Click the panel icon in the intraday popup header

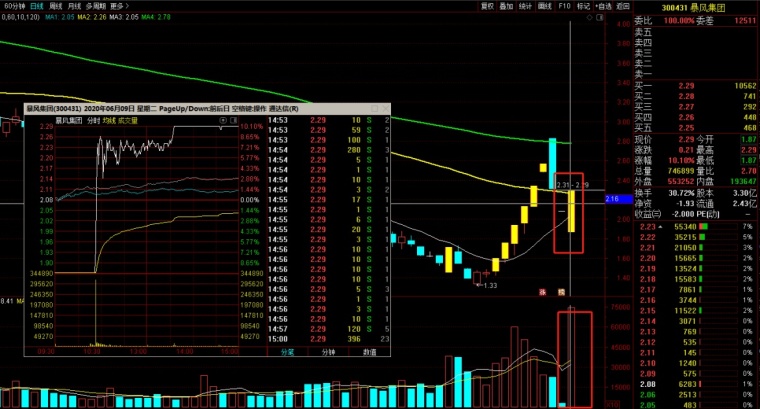pos(234,120)
